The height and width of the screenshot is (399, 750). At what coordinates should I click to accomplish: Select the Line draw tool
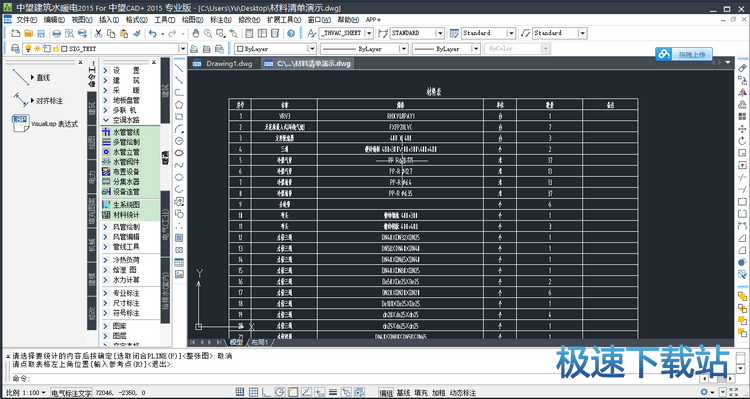pyautogui.click(x=179, y=67)
